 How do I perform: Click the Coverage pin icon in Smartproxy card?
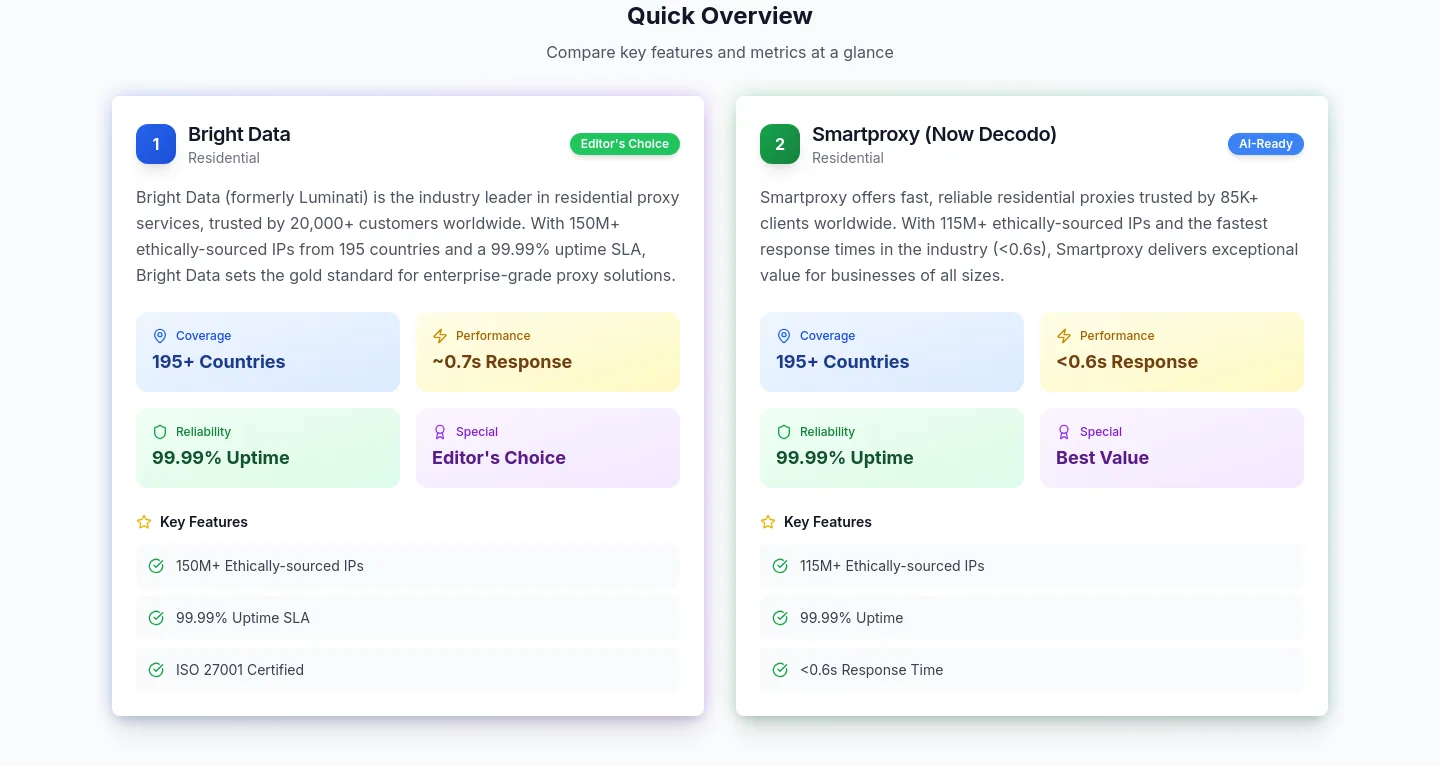pyautogui.click(x=784, y=336)
